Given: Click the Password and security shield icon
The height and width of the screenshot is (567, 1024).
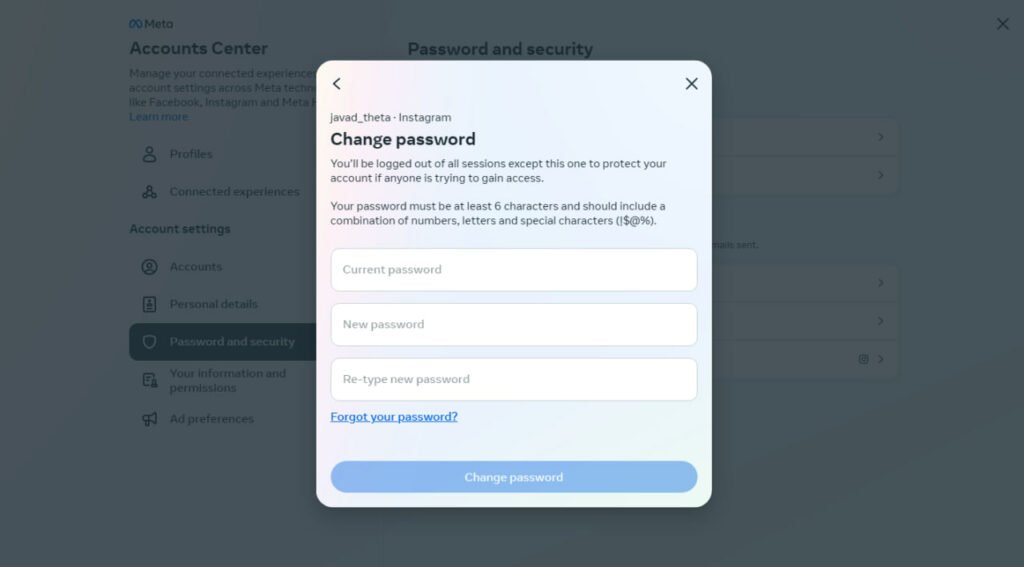Looking at the screenshot, I should (150, 342).
